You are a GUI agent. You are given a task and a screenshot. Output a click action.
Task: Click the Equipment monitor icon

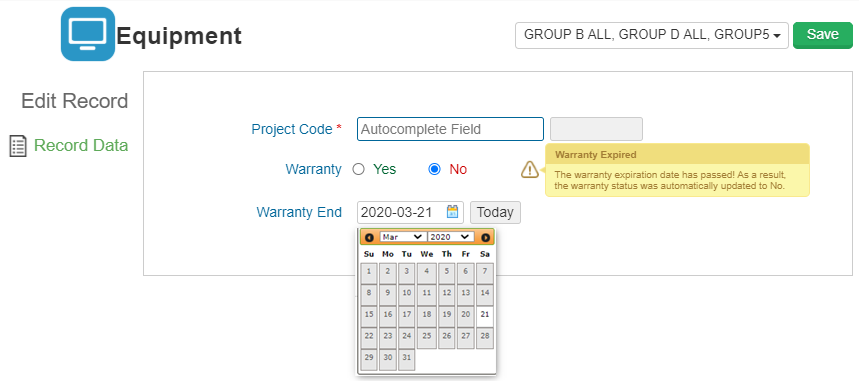pyautogui.click(x=88, y=34)
